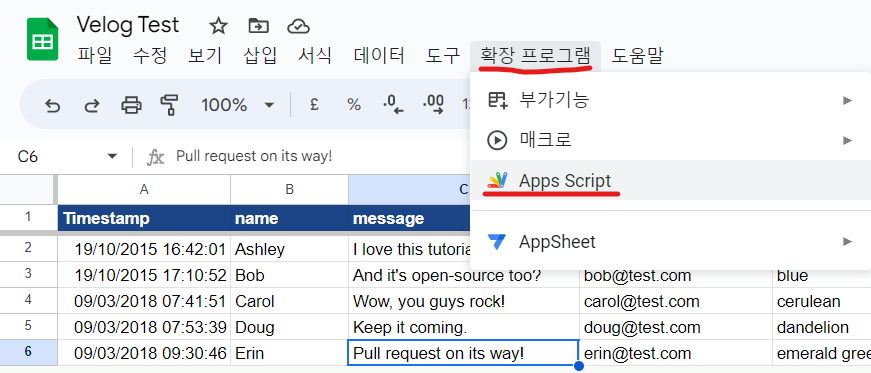
Task: Star the Velog Test document
Action: point(218,26)
